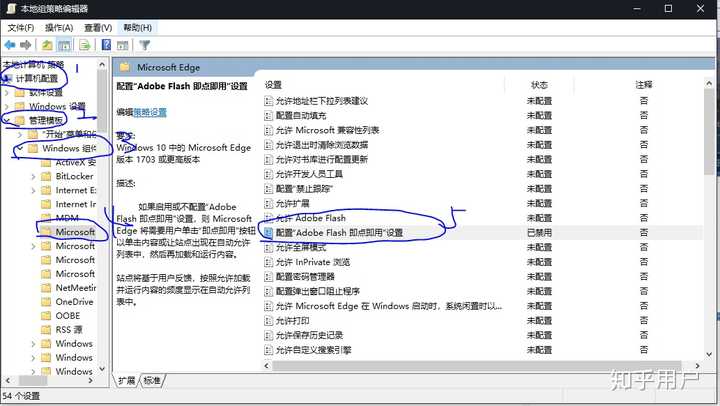Select the 配置弹出窗口阻止程序 policy
720x406 pixels.
click(x=318, y=291)
